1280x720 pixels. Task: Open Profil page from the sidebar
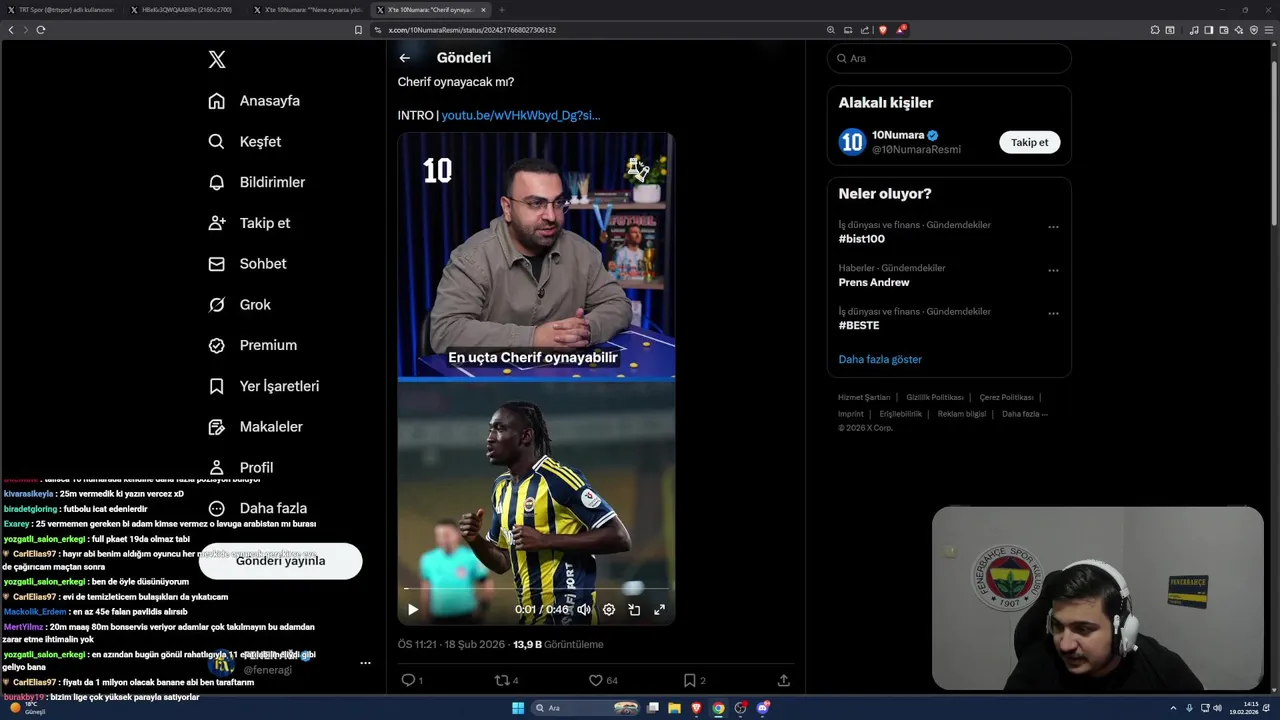240,467
